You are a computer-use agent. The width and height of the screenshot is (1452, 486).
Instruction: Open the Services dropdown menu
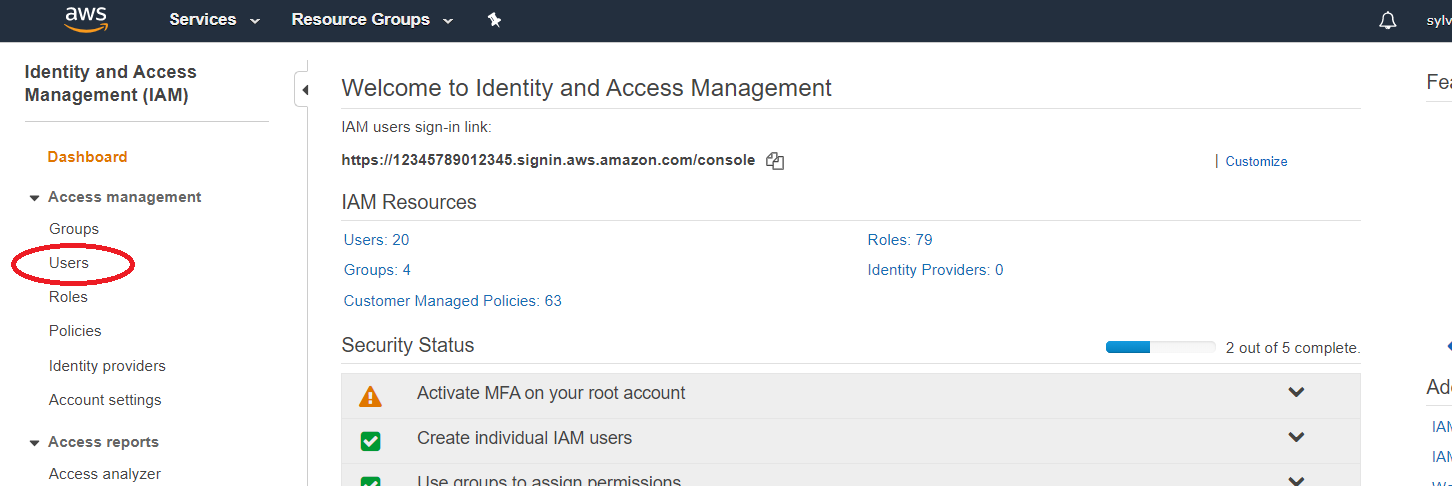point(214,20)
